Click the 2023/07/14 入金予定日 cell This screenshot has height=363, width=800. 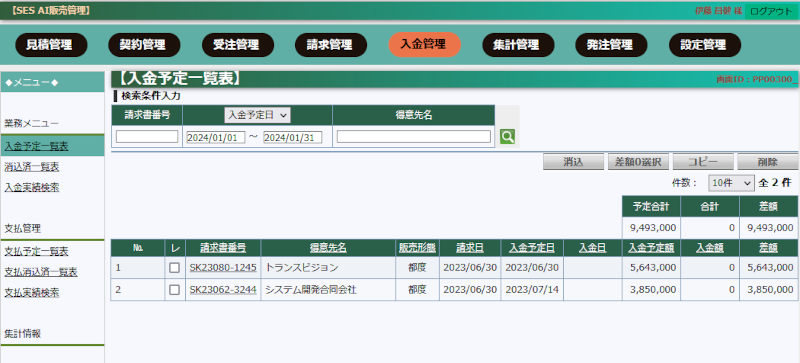point(532,289)
